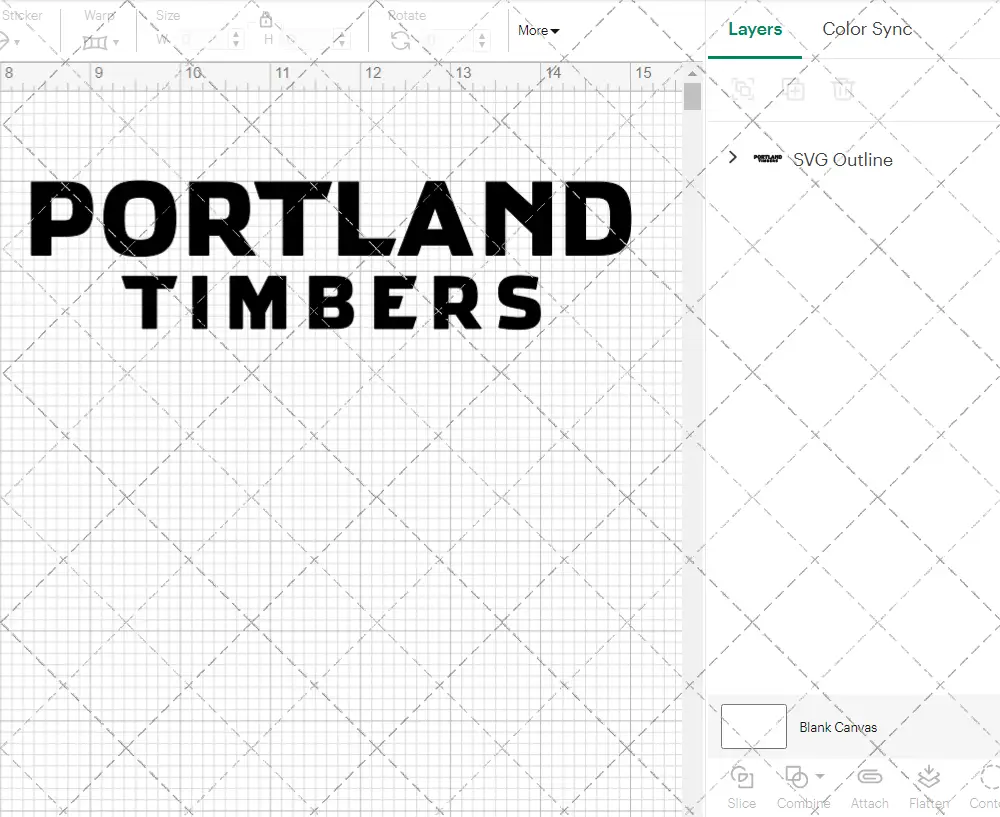Select the SVG Outline layer
The height and width of the screenshot is (817, 1000).
(843, 159)
